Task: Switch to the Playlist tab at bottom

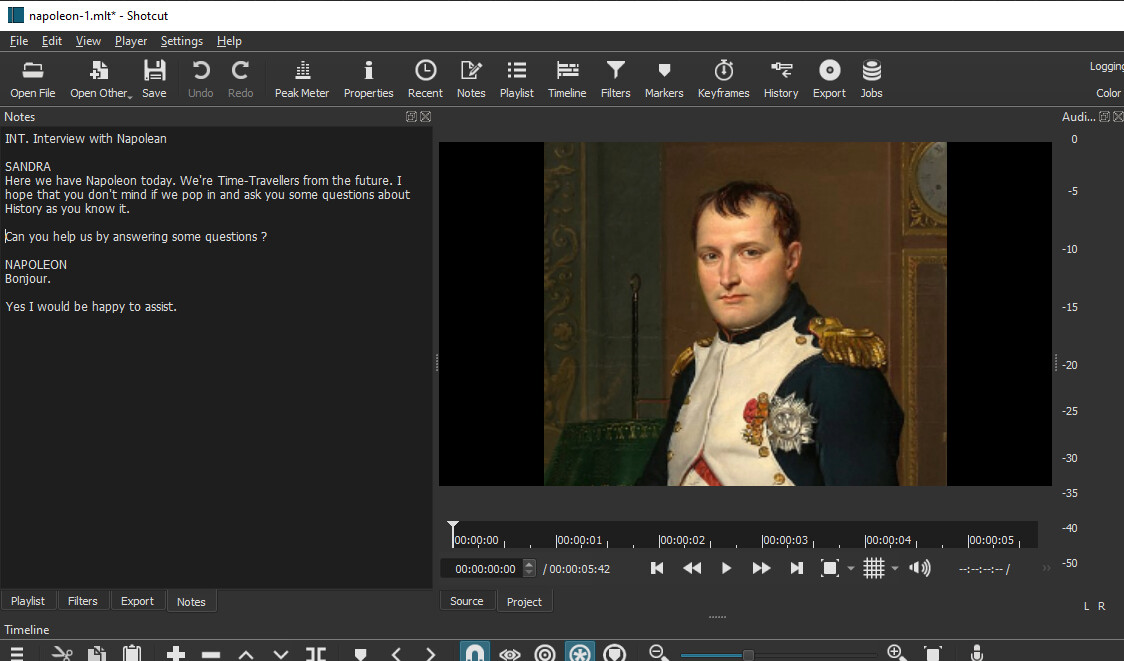Action: pyautogui.click(x=27, y=601)
